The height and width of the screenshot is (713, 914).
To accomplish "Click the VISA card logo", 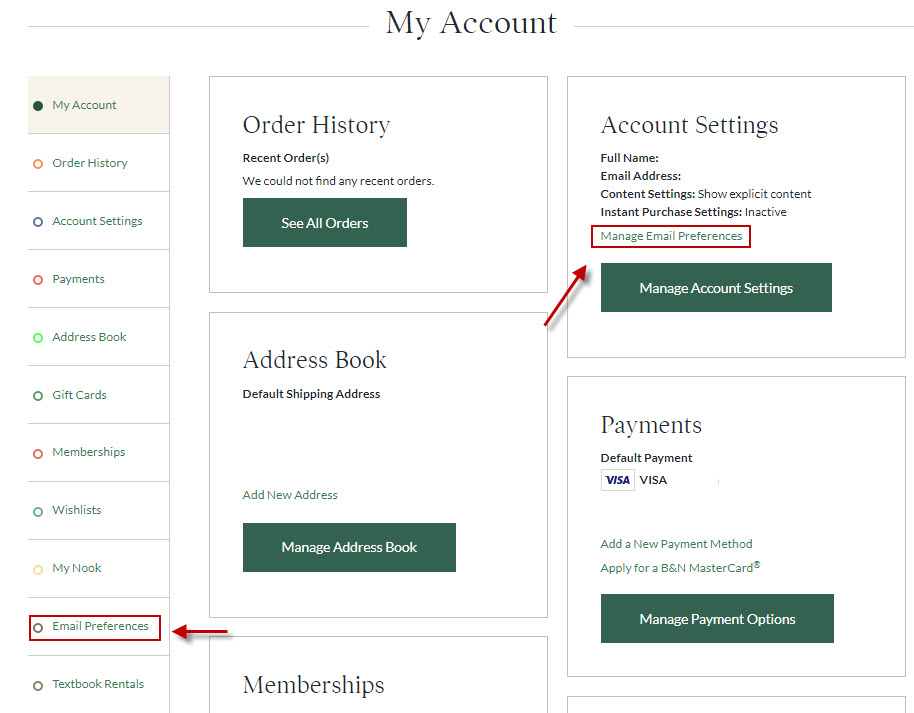I will coord(617,480).
